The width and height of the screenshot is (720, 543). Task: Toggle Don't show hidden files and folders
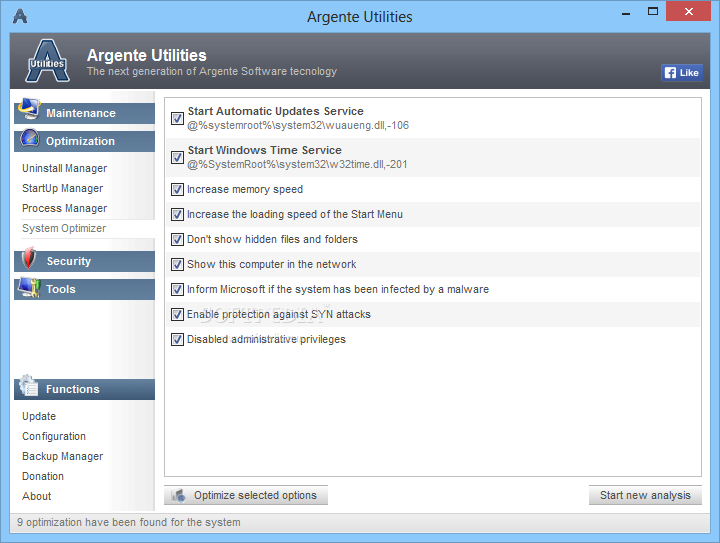(177, 240)
